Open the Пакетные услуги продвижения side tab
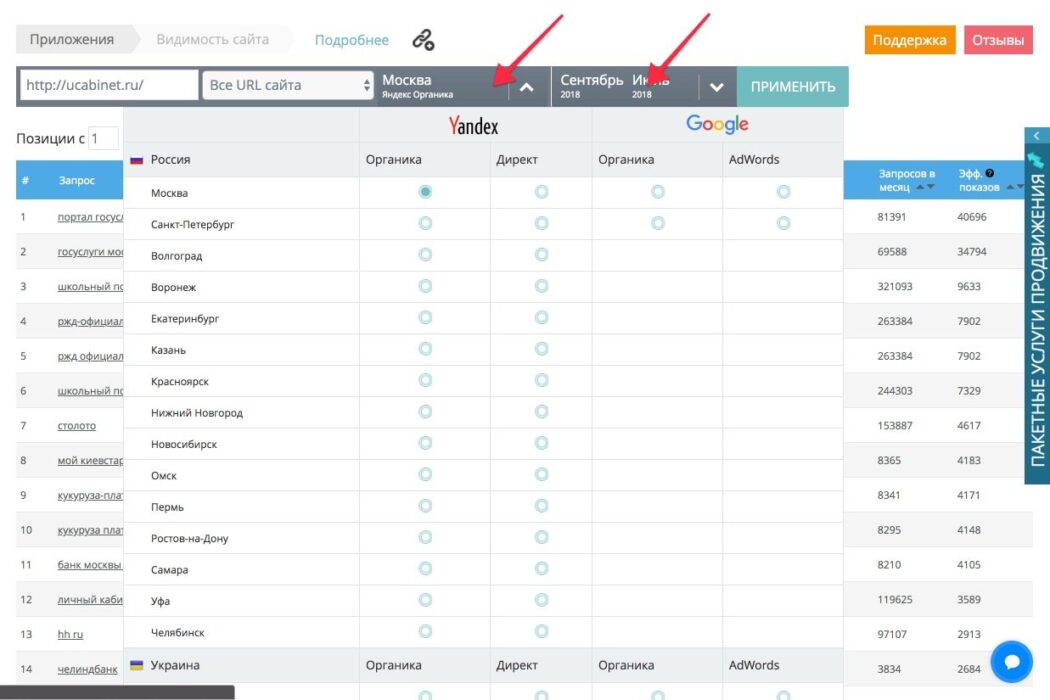Screen dimensions: 1050x700 coord(1037,320)
